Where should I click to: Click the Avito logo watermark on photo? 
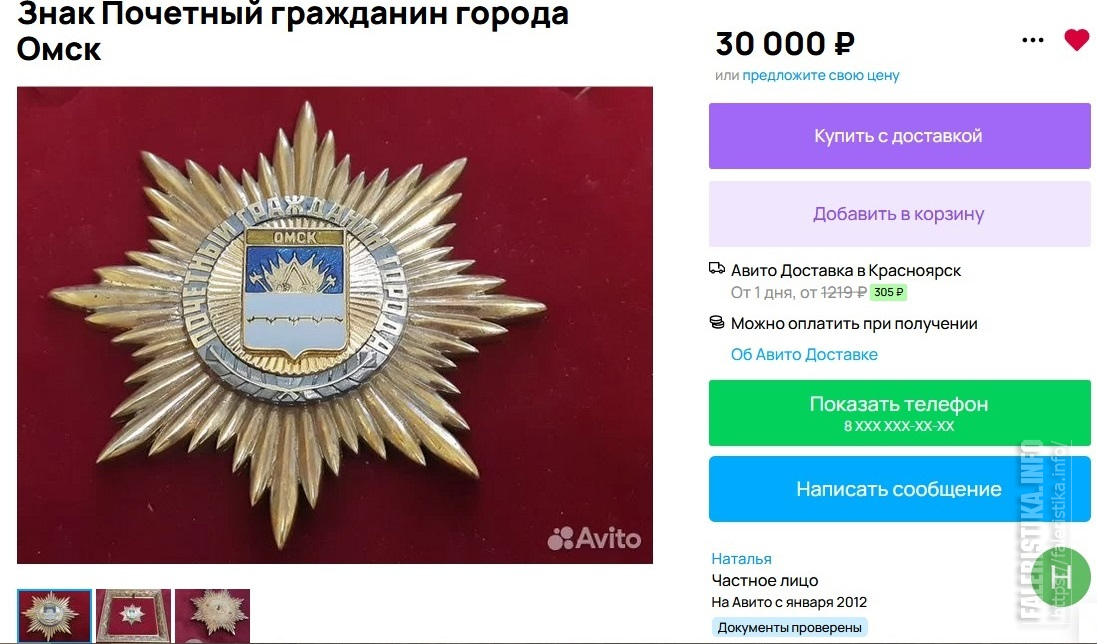coord(594,538)
